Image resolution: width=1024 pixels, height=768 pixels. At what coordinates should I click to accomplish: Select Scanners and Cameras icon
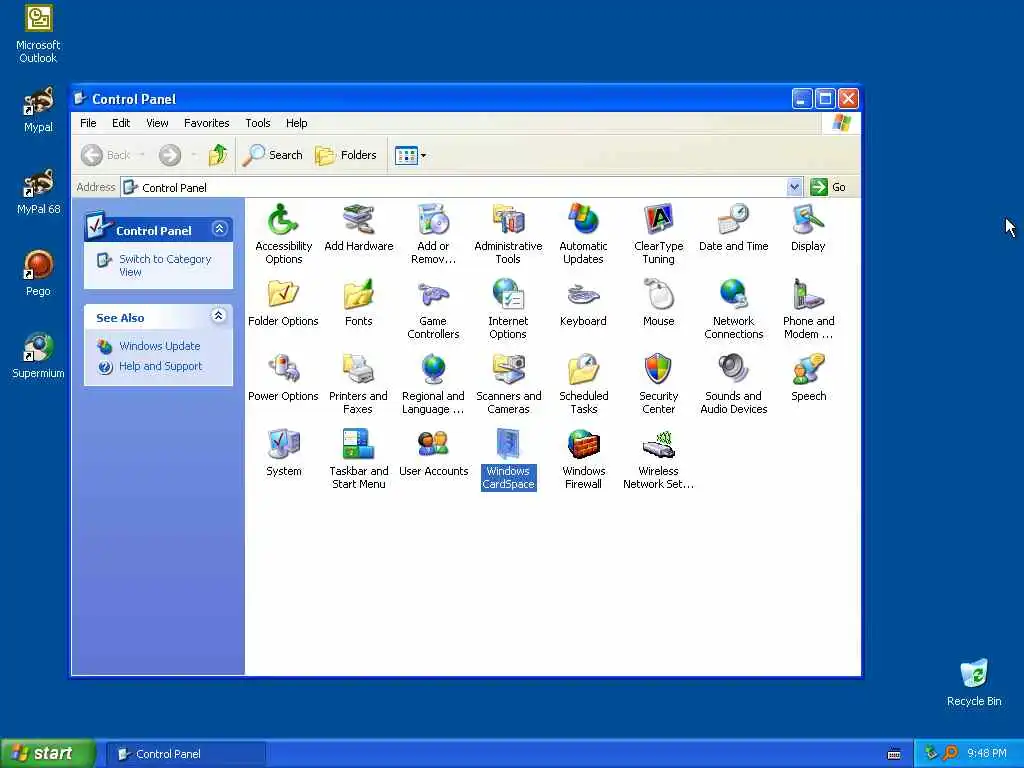(508, 383)
